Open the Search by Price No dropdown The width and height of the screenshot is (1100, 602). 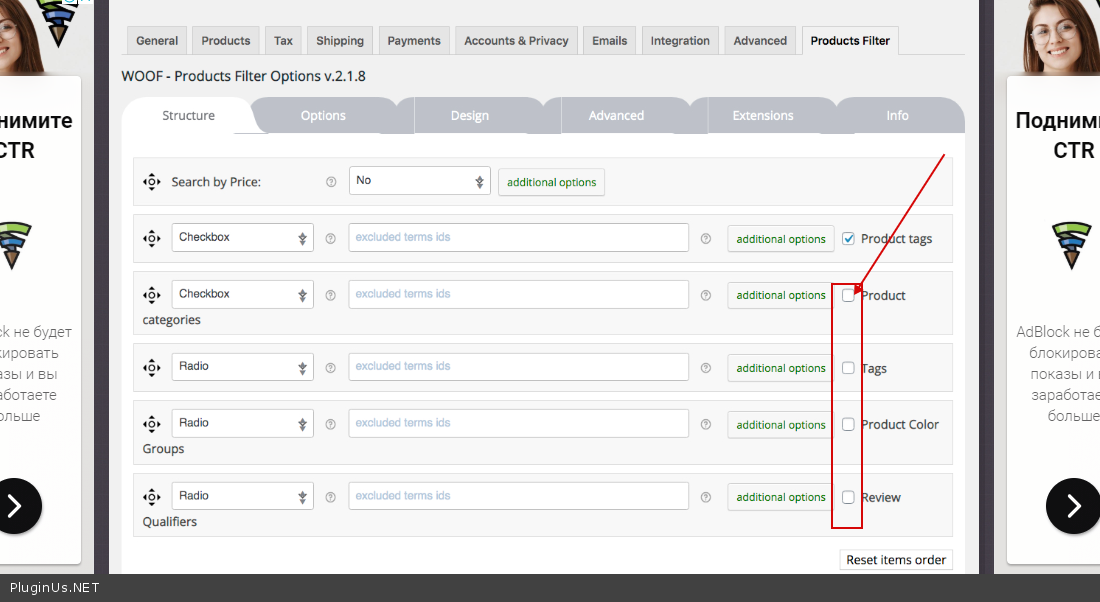click(419, 181)
